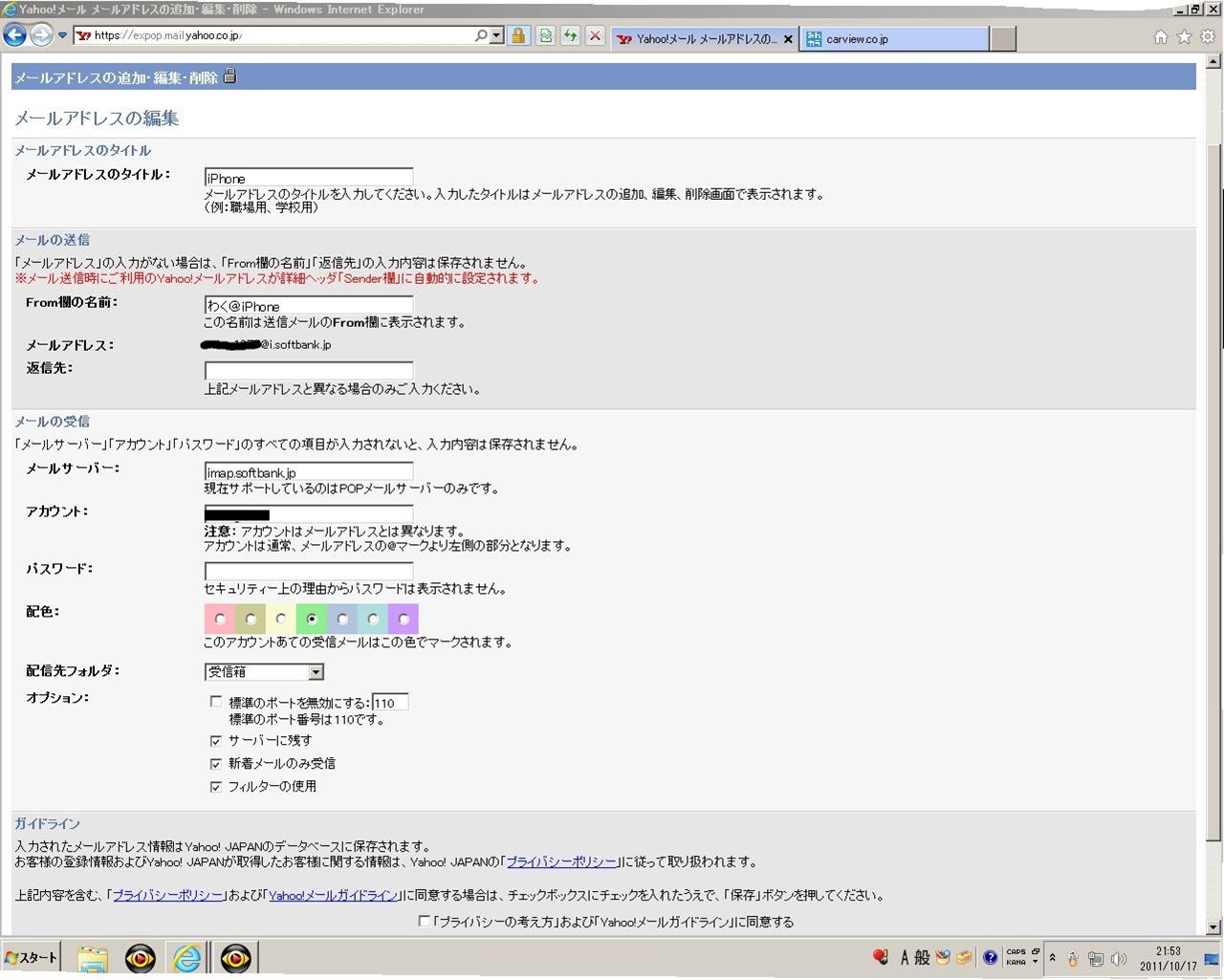Open a new blank tab
1224x980 pixels.
coord(1002,39)
